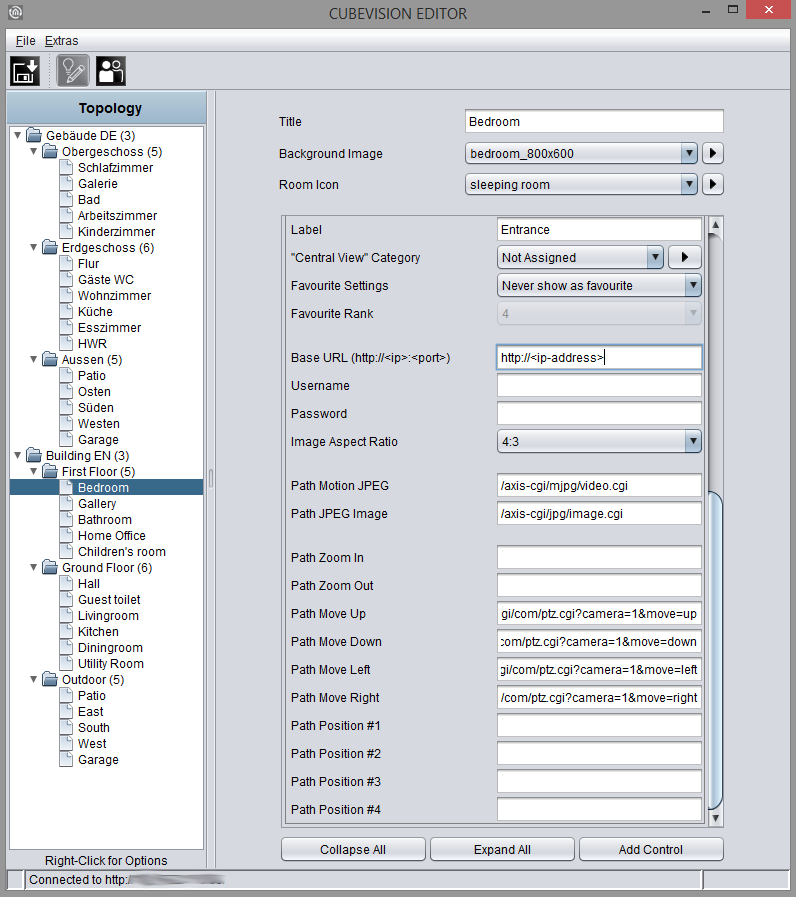This screenshot has height=897, width=796.
Task: Collapse the Building EN tree node
Action: (18, 455)
